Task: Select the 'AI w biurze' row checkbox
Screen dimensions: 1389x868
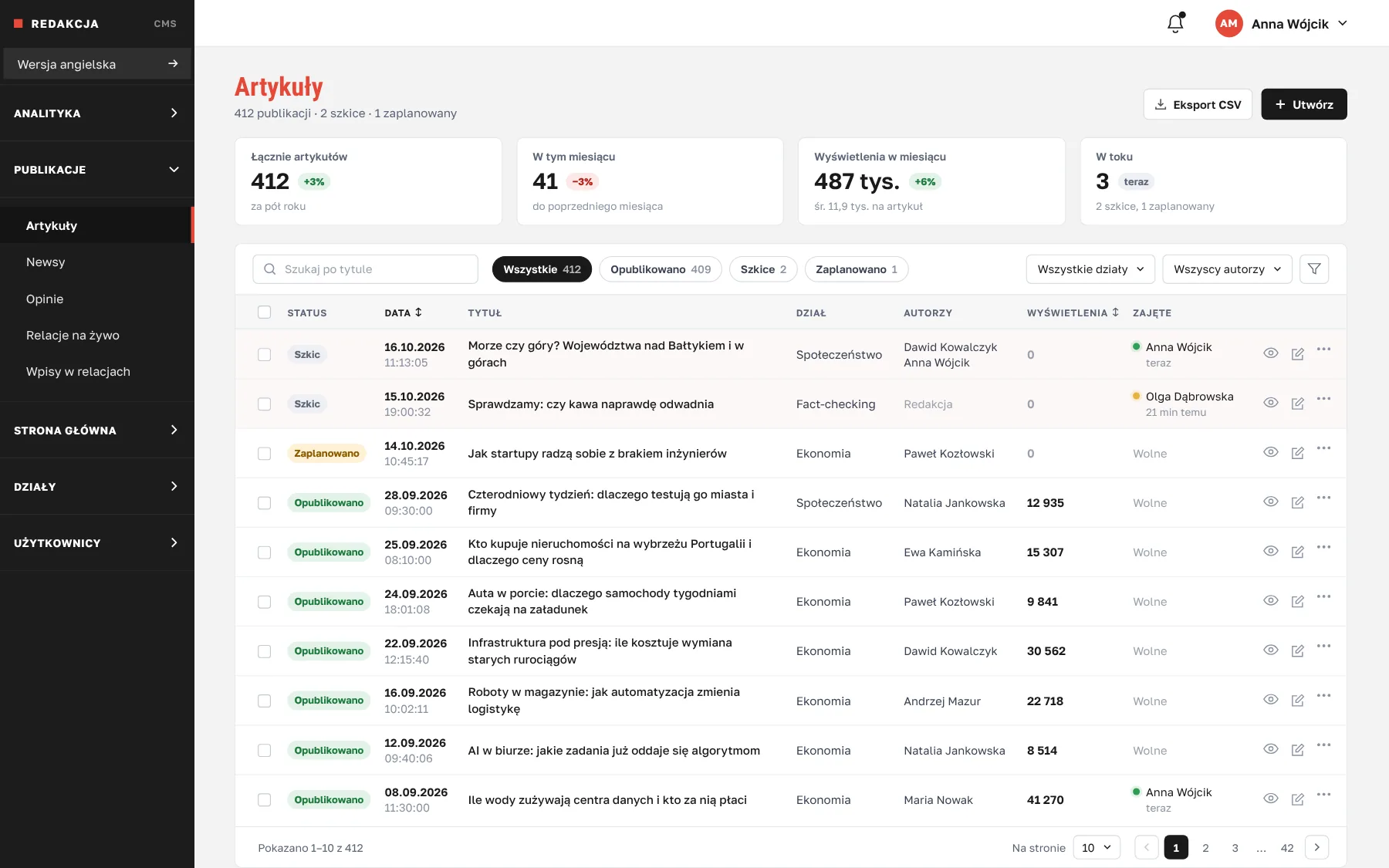Action: point(265,750)
